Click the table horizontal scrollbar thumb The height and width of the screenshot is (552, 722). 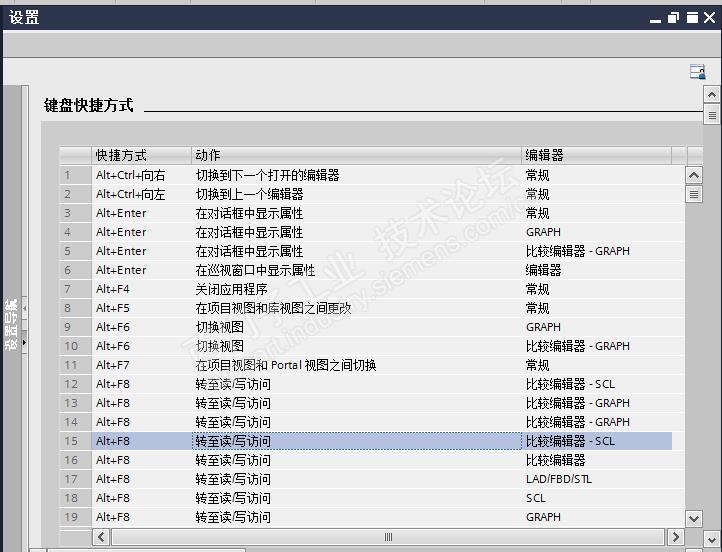point(388,537)
